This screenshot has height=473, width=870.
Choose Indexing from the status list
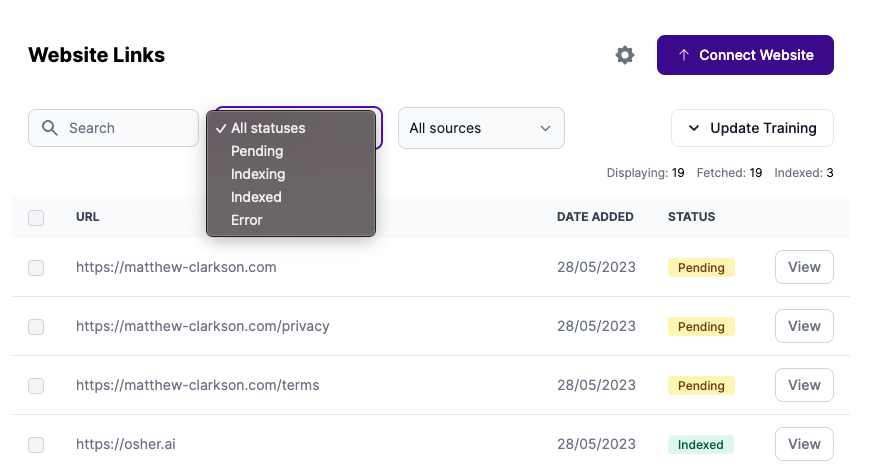coord(291,174)
